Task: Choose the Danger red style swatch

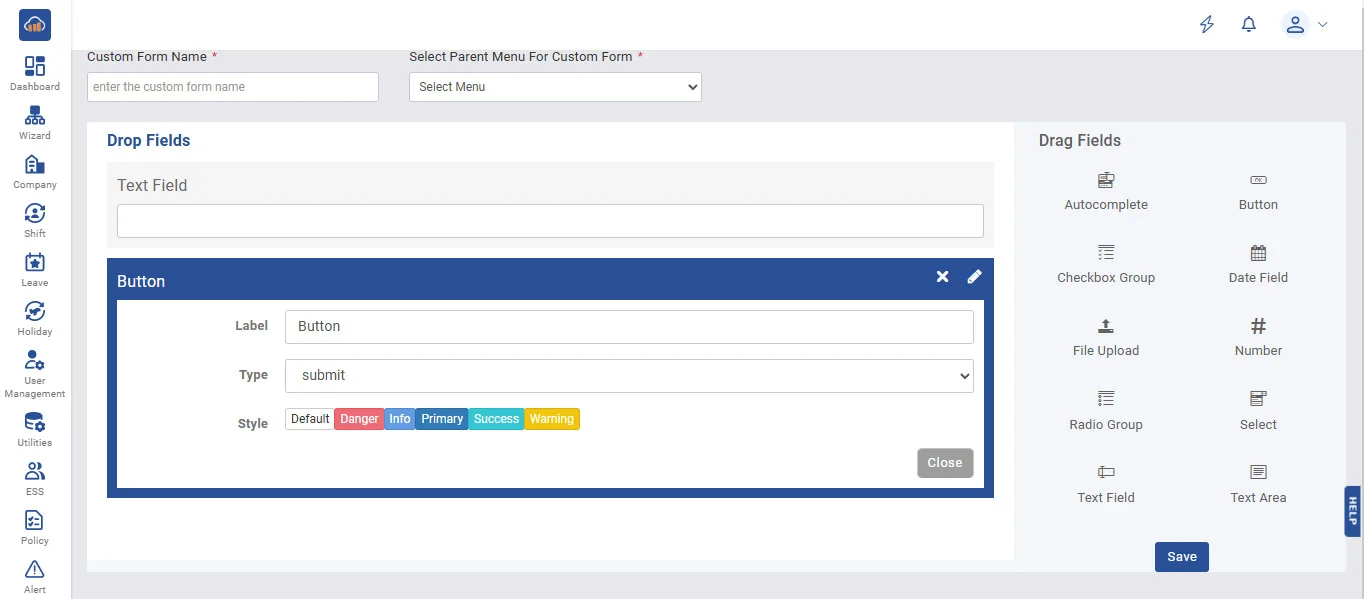Action: (359, 419)
